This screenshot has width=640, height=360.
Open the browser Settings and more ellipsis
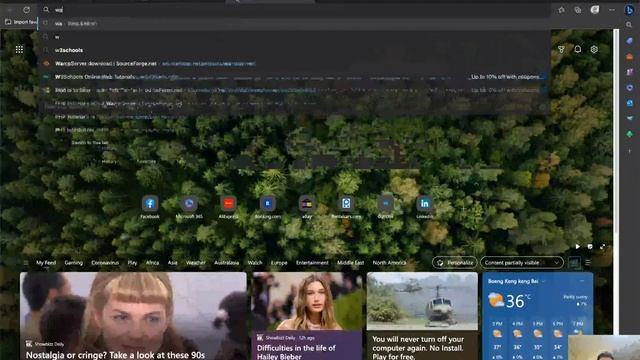611,10
